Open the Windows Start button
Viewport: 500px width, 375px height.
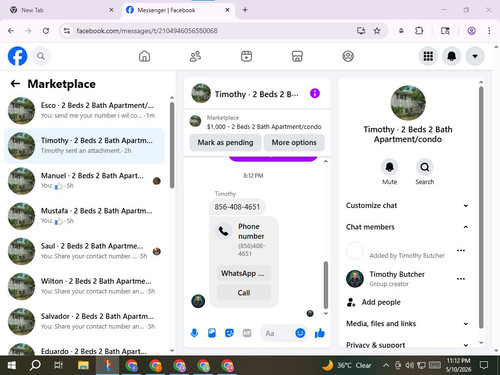click(12, 365)
